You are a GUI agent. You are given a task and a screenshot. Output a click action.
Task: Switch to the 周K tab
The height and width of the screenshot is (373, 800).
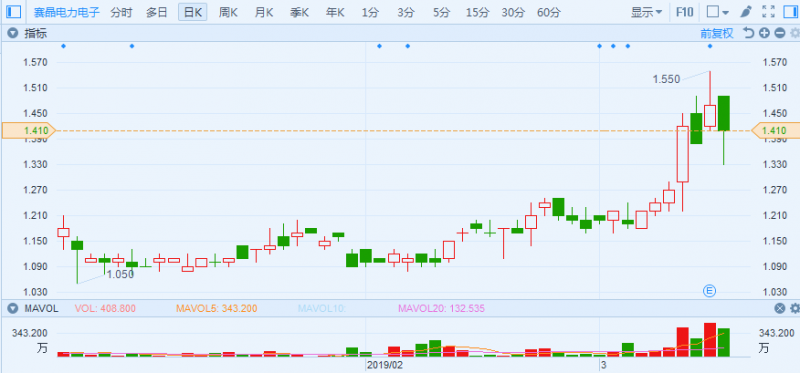point(228,12)
